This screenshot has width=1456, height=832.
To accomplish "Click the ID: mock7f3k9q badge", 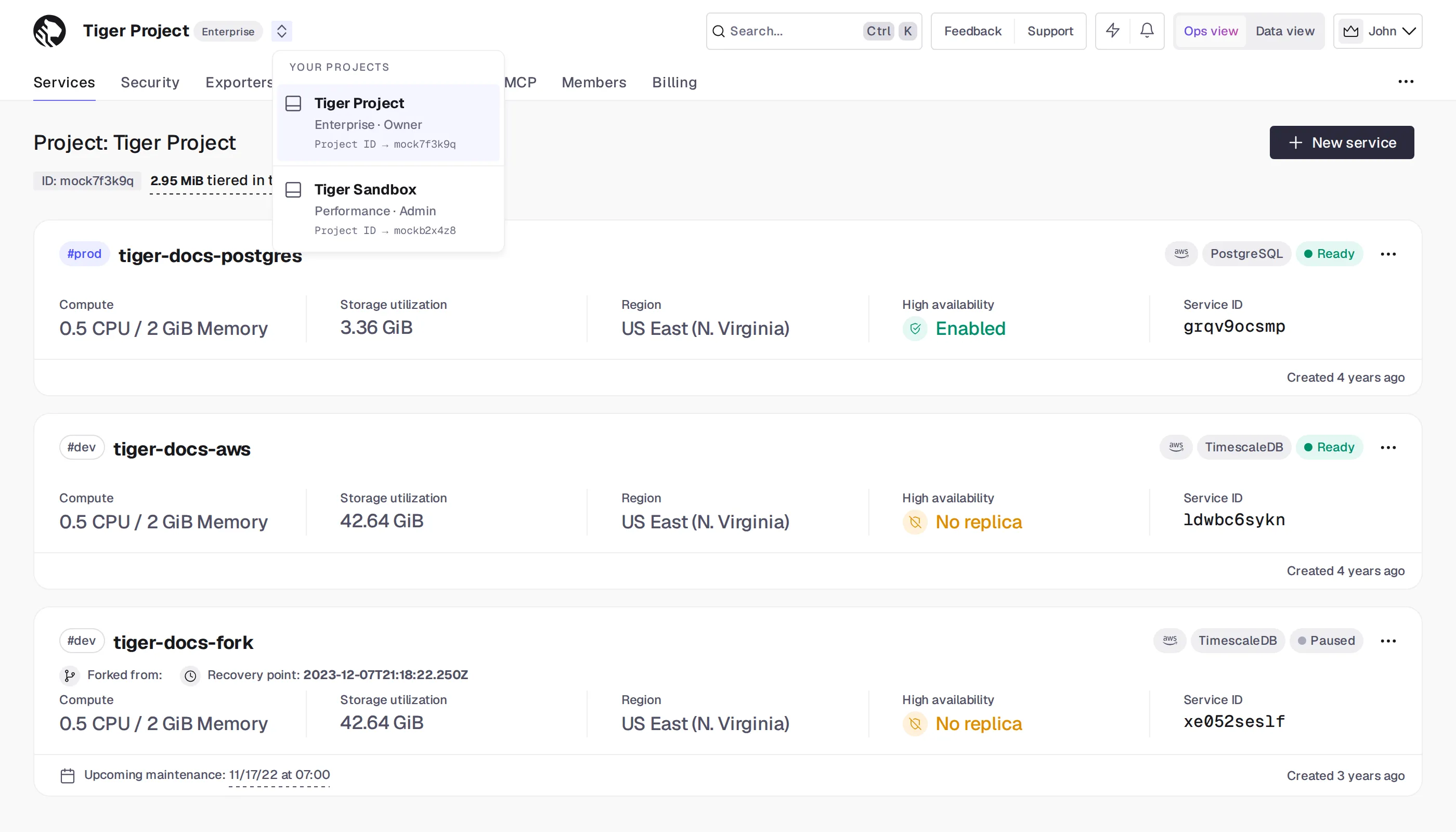I will 87,180.
